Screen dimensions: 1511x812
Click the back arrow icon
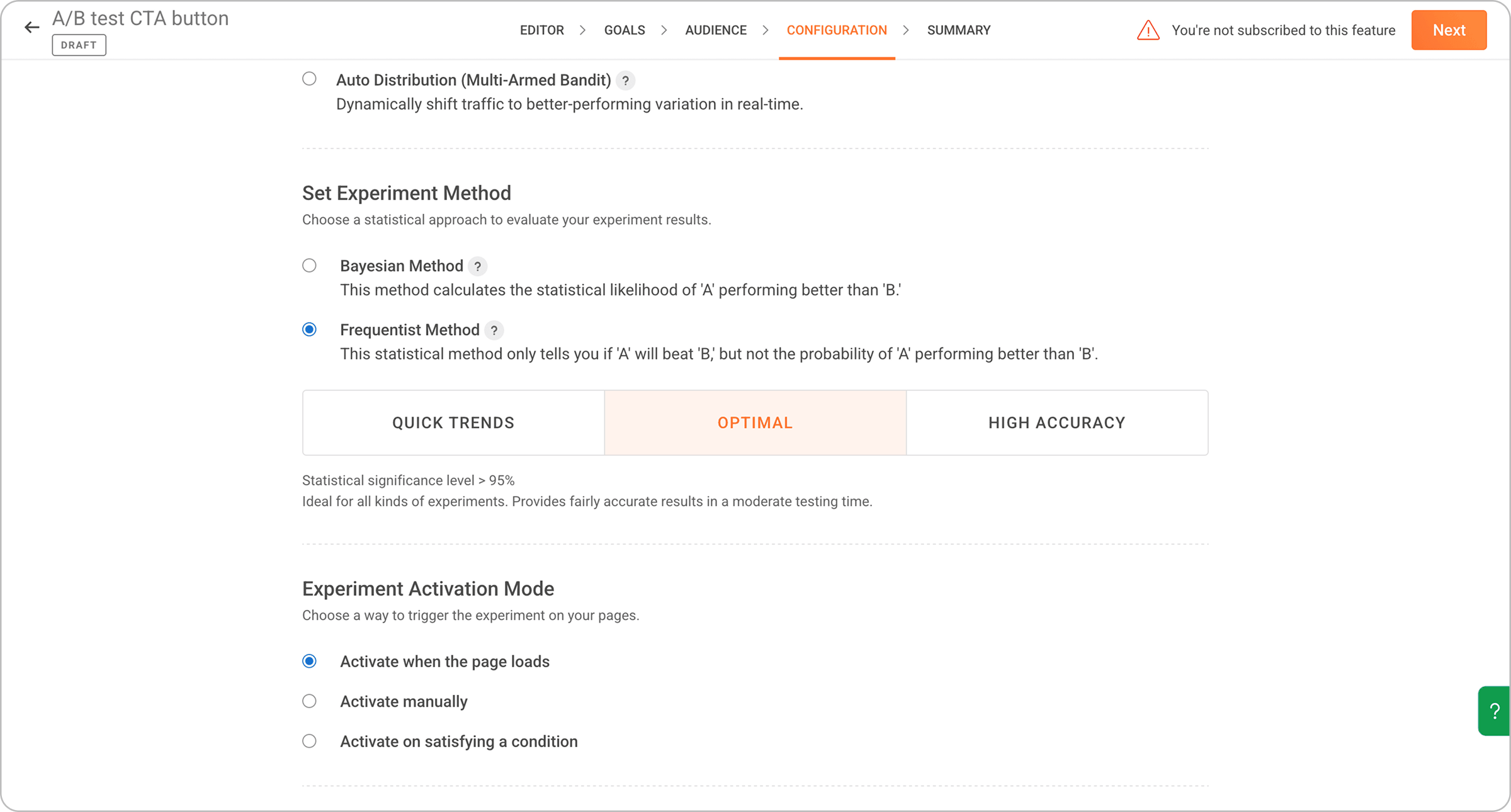pos(31,27)
